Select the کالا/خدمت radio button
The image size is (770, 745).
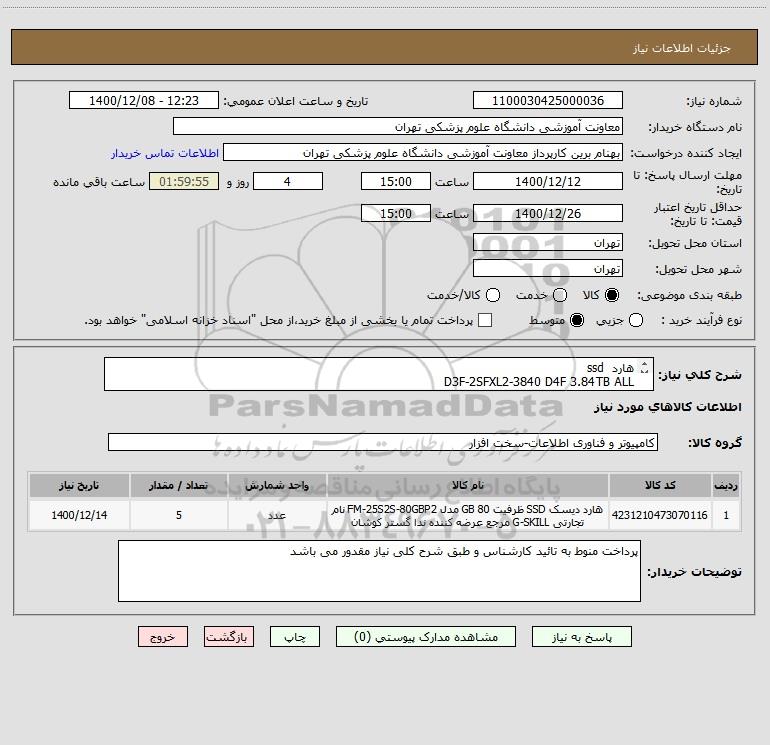click(x=493, y=295)
